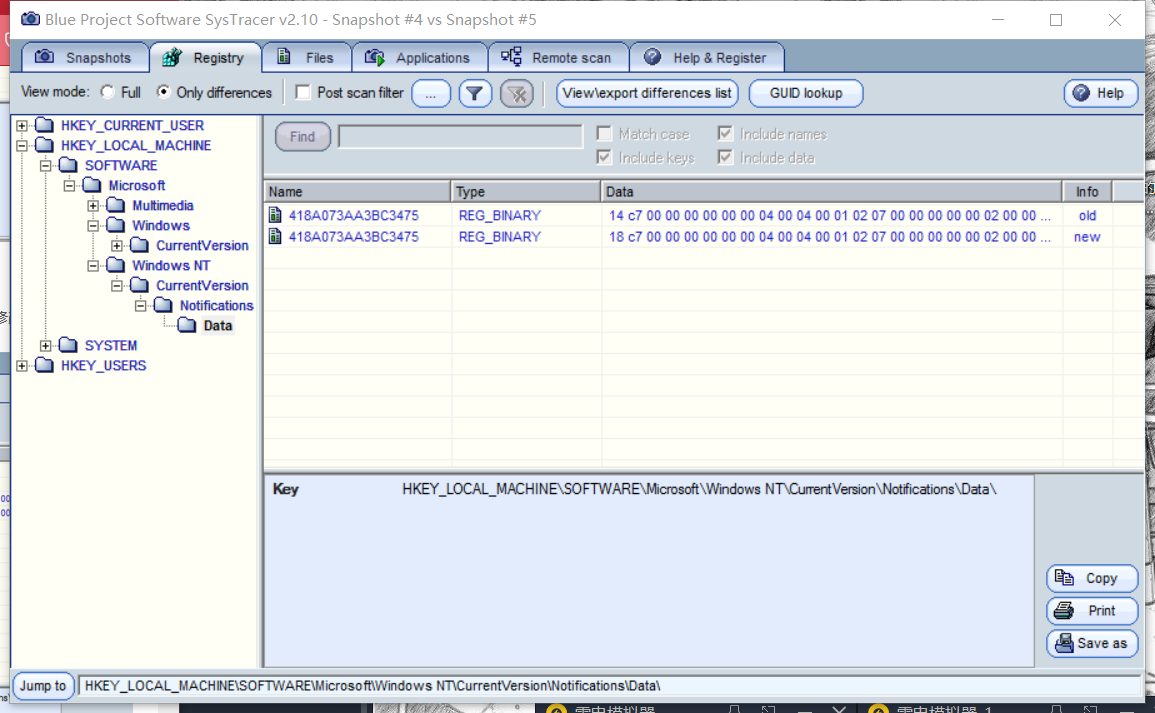This screenshot has width=1155, height=713.
Task: Expand the SYSTEM node
Action: point(46,345)
